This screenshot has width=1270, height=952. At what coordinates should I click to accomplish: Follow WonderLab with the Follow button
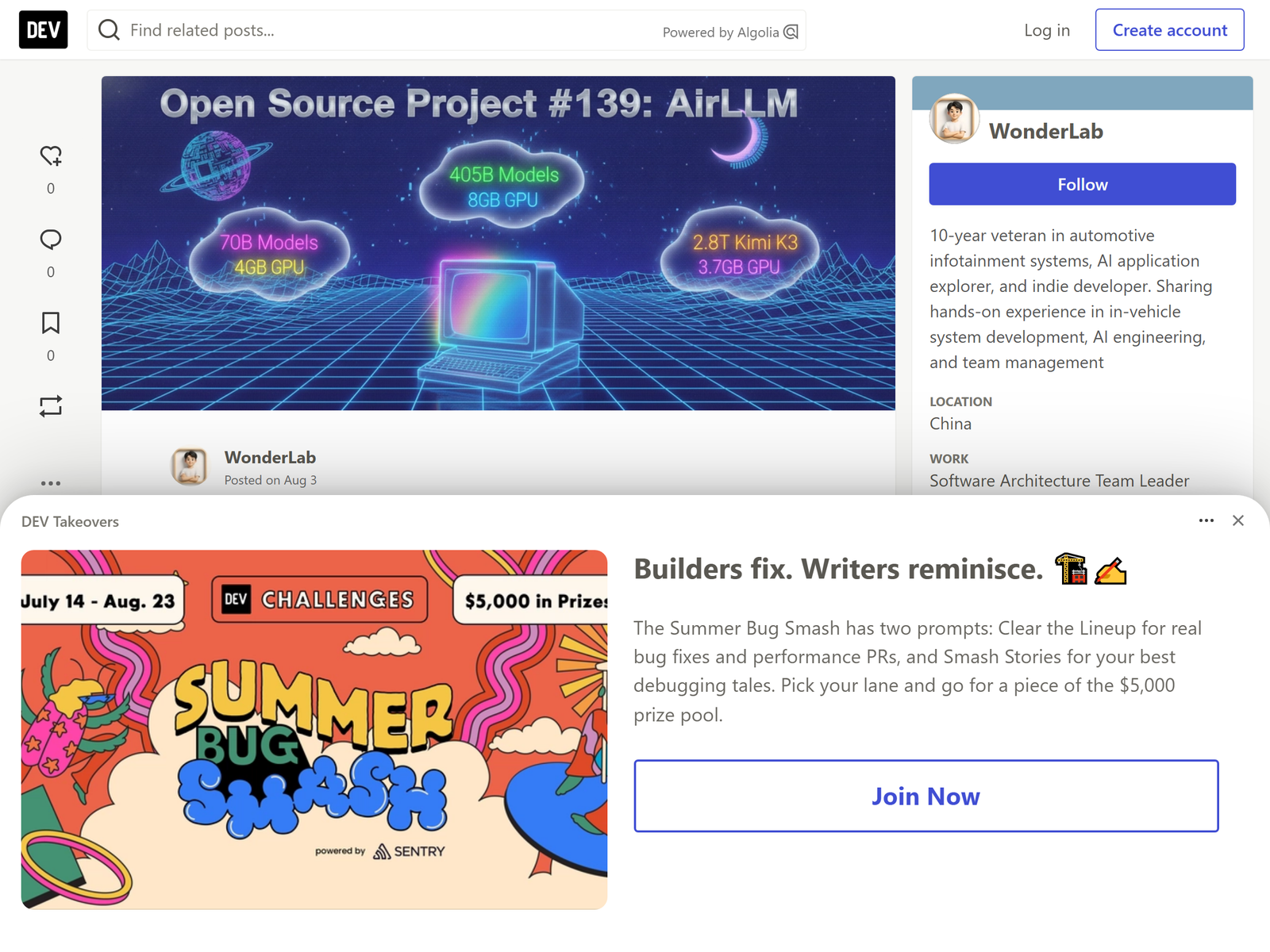(x=1083, y=184)
